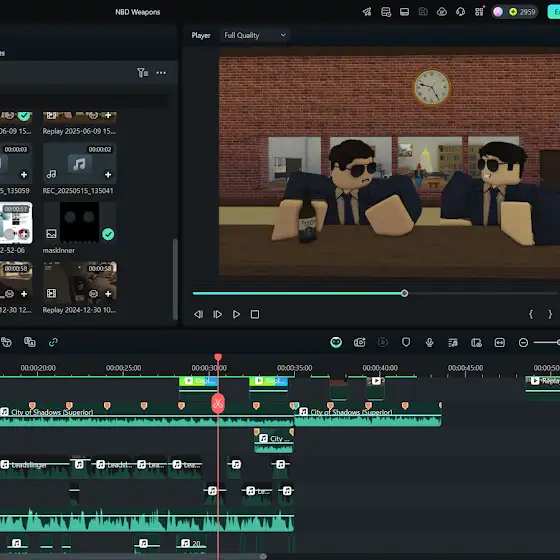Select City of Shadows clip starting near 00:00:35
The width and height of the screenshot is (560, 560).
tap(368, 415)
